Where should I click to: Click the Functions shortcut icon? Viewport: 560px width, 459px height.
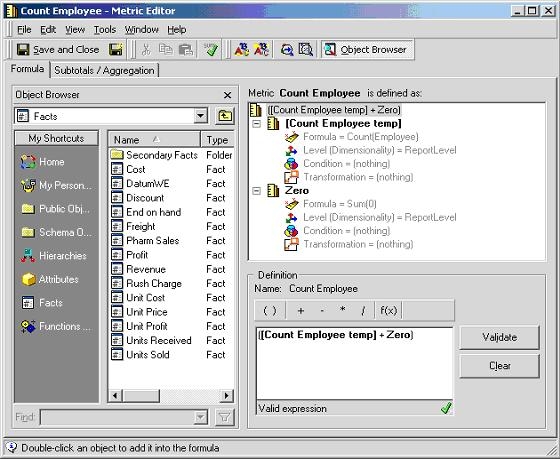(x=28, y=326)
